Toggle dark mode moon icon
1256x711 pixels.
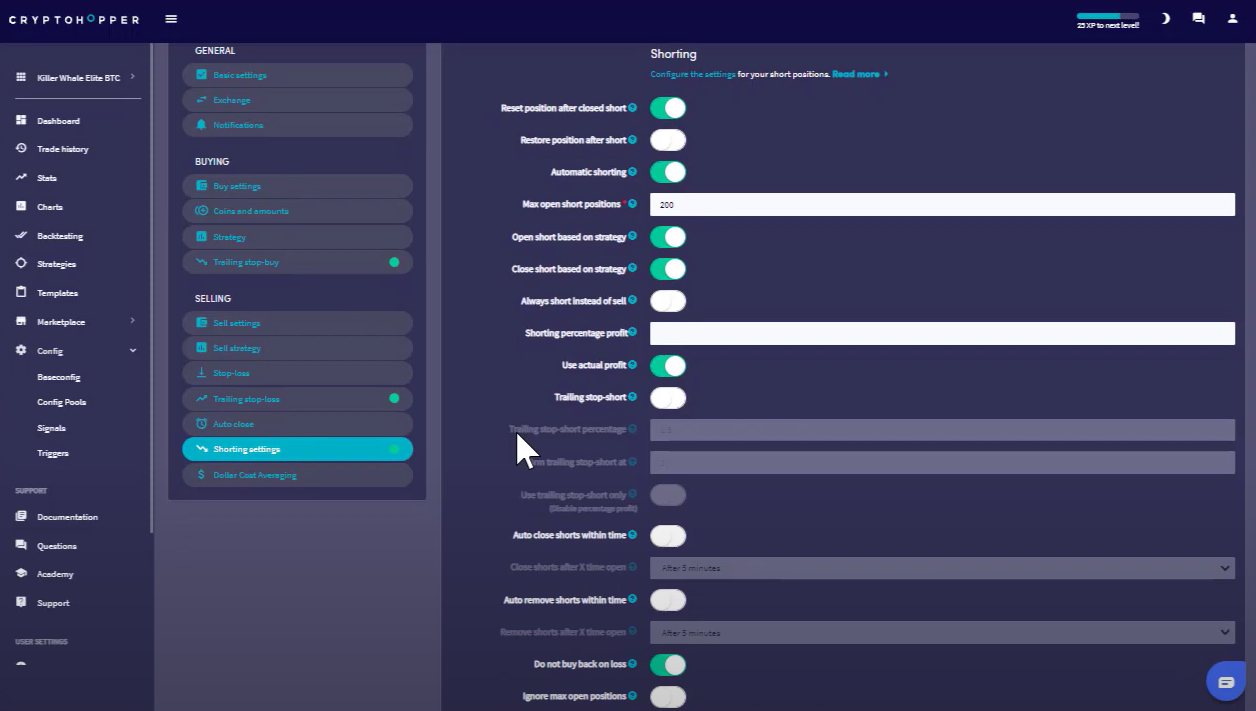(1165, 19)
